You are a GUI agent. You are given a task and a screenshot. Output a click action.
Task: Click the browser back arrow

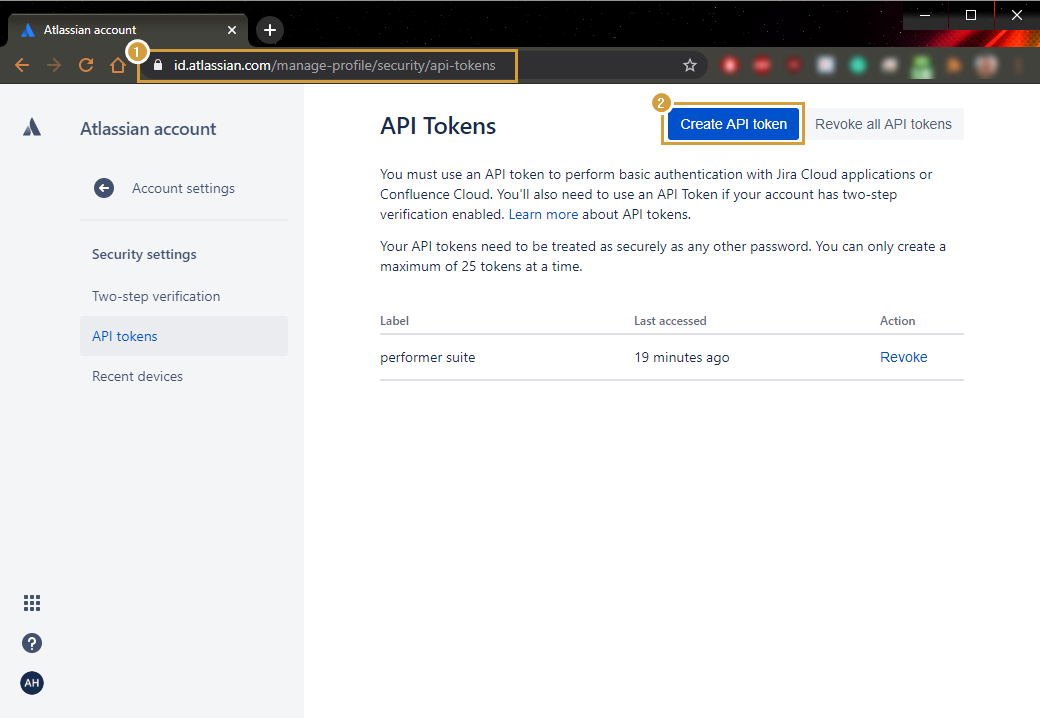pyautogui.click(x=22, y=65)
